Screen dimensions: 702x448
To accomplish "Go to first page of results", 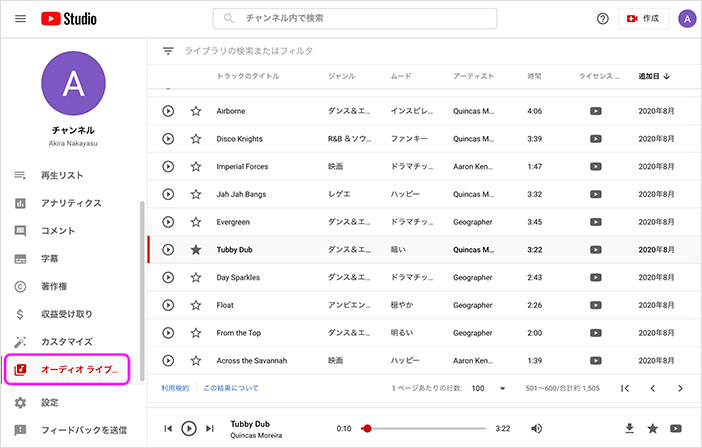I will coord(625,388).
